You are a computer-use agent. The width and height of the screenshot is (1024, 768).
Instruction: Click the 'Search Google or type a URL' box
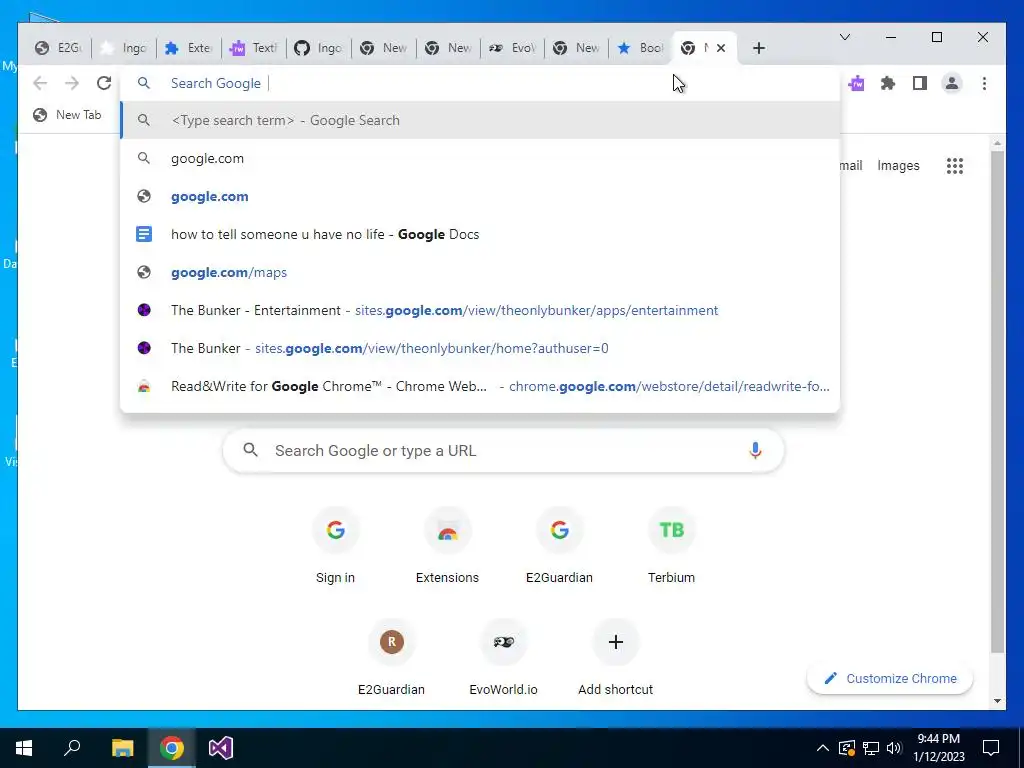[x=503, y=450]
